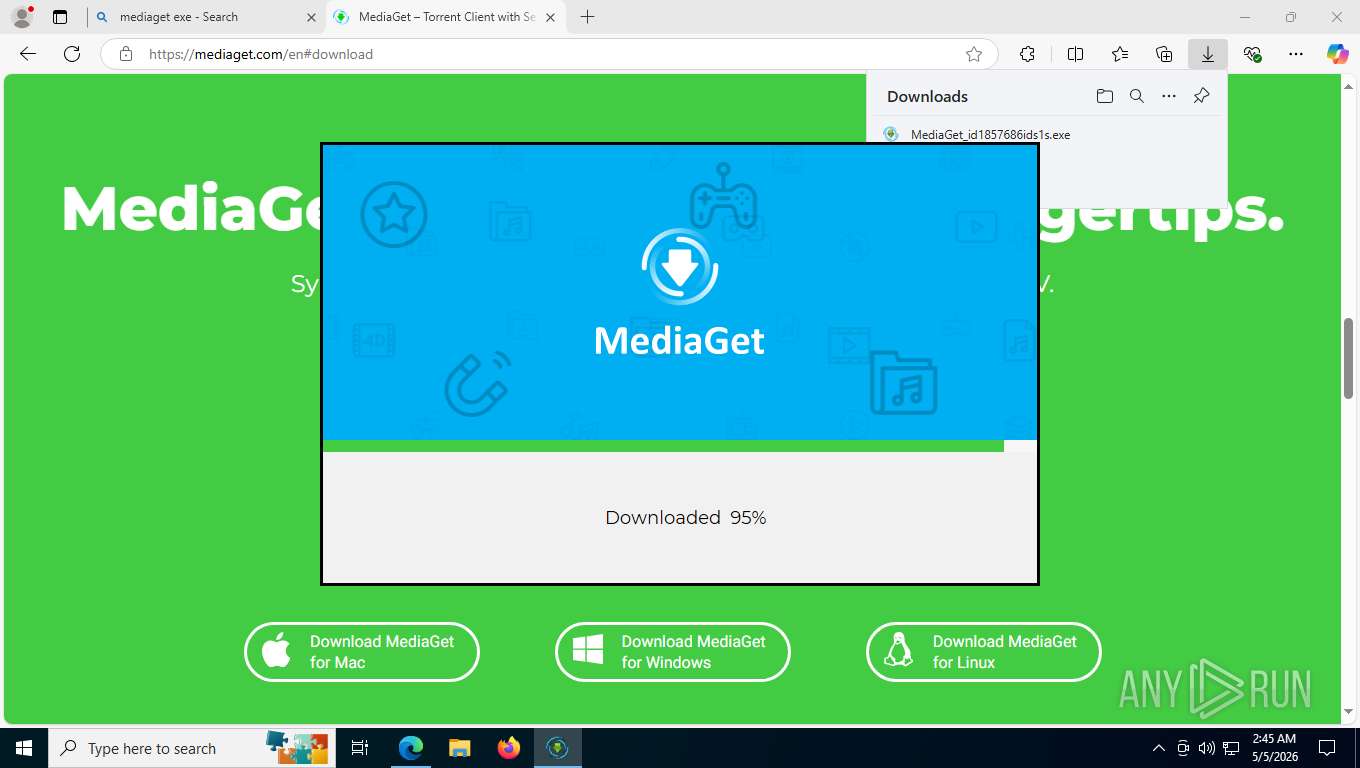Click Download MediaGet for Linux button
The image size is (1360, 768).
(x=984, y=652)
